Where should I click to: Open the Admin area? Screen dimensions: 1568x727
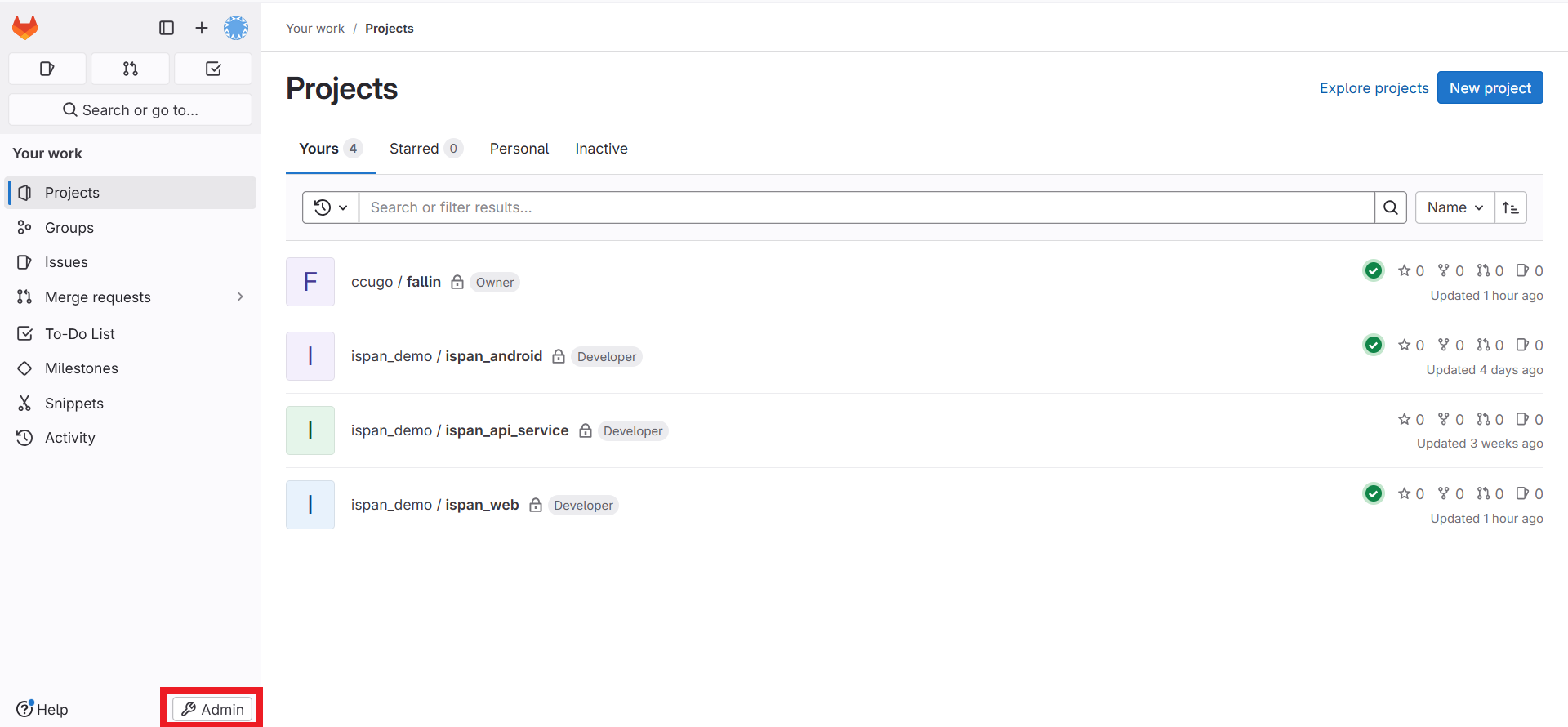(212, 709)
